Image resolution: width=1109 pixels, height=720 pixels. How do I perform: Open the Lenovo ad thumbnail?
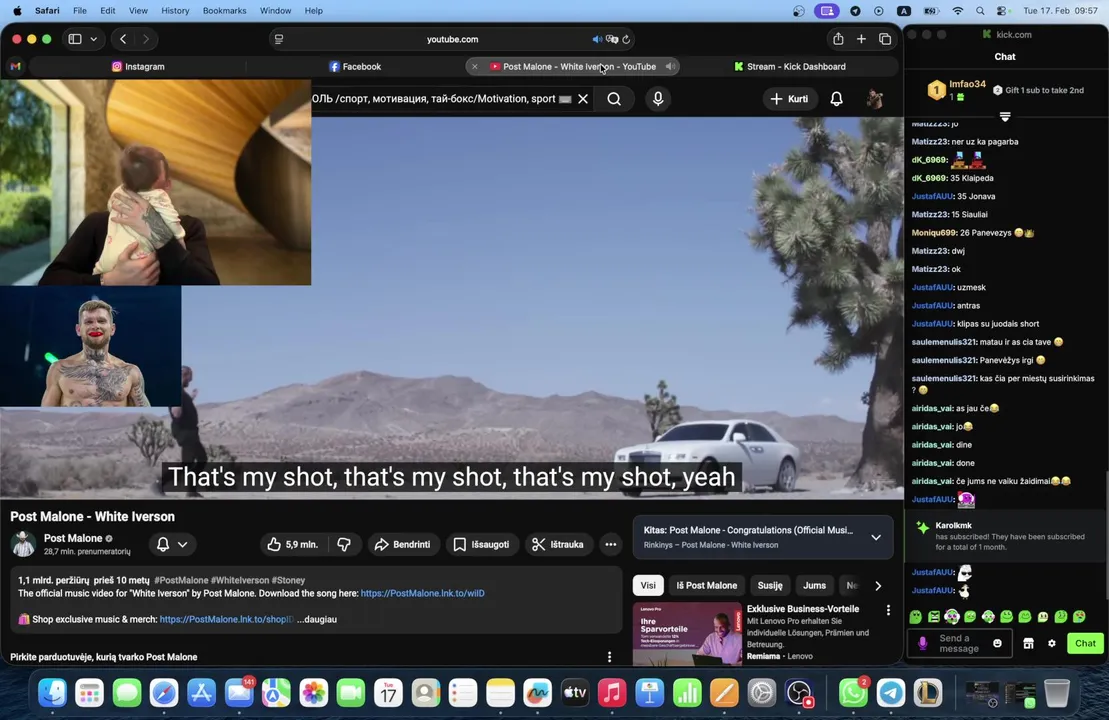[x=687, y=634]
